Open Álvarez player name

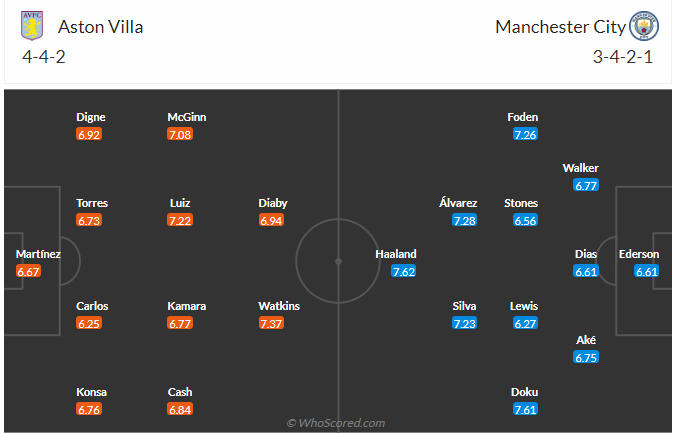tap(458, 203)
